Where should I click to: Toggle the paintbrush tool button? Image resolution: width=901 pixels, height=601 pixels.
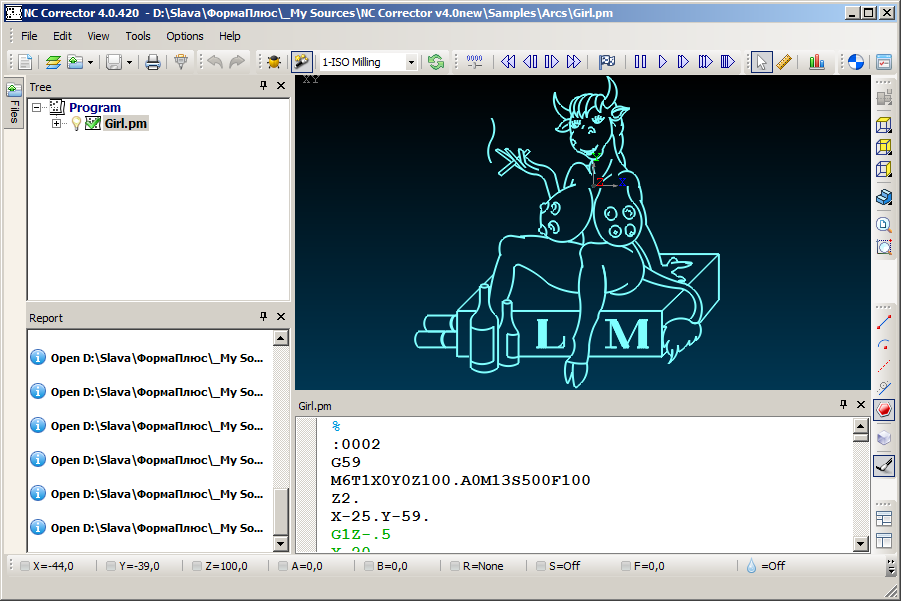coord(884,465)
